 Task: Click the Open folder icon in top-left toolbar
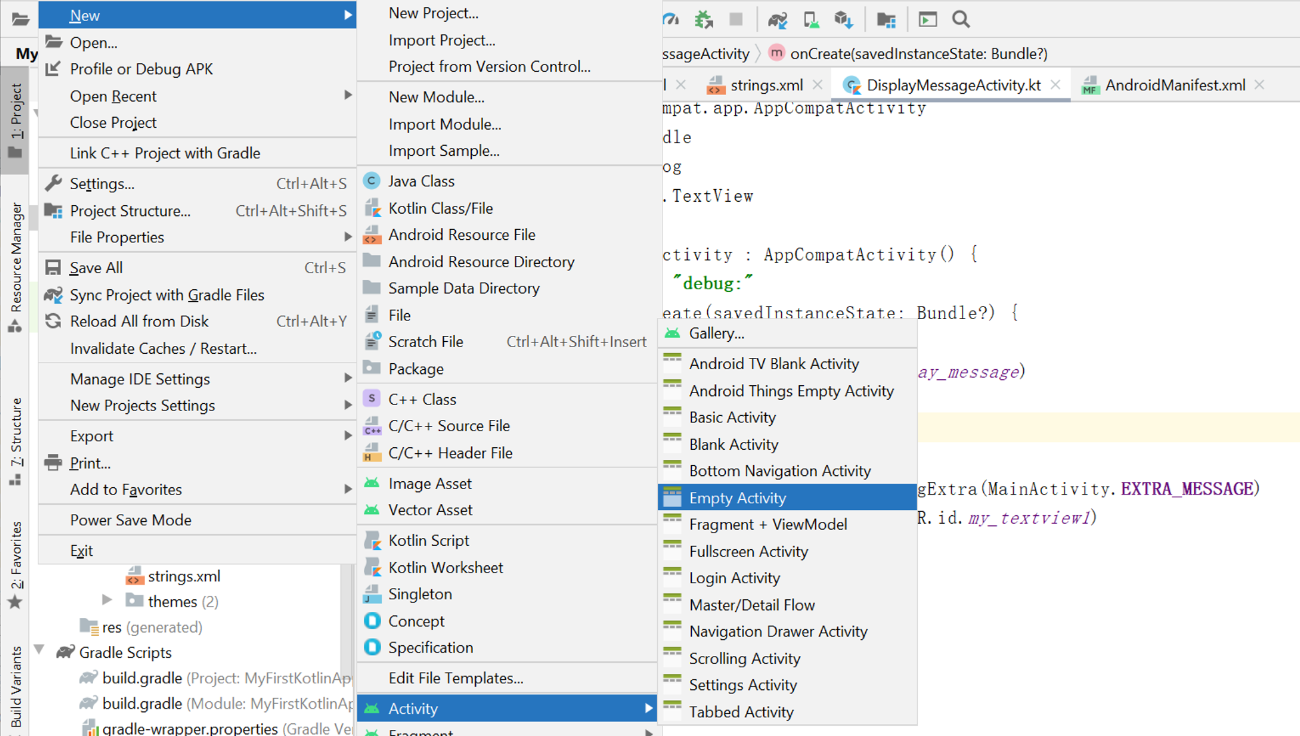pyautogui.click(x=20, y=19)
